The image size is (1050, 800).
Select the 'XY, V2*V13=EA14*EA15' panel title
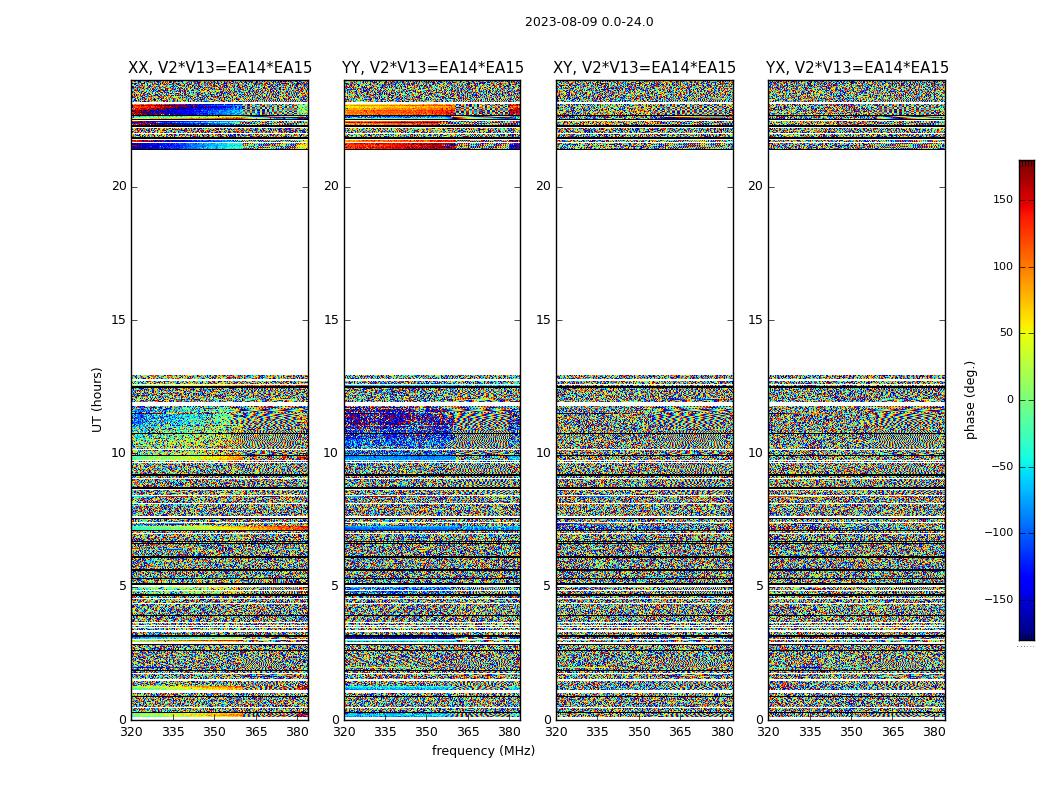644,68
